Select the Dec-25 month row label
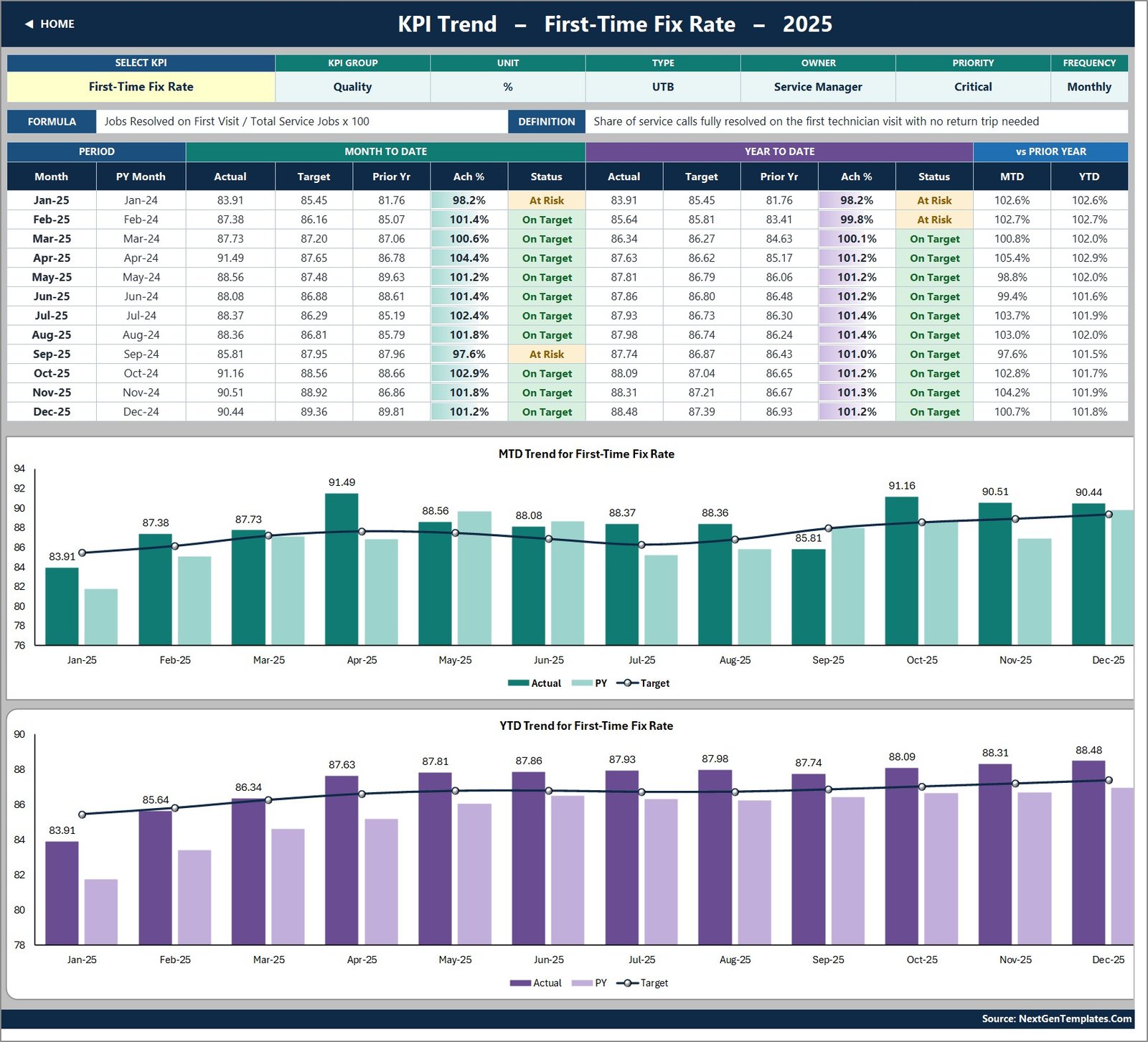 pyautogui.click(x=52, y=412)
